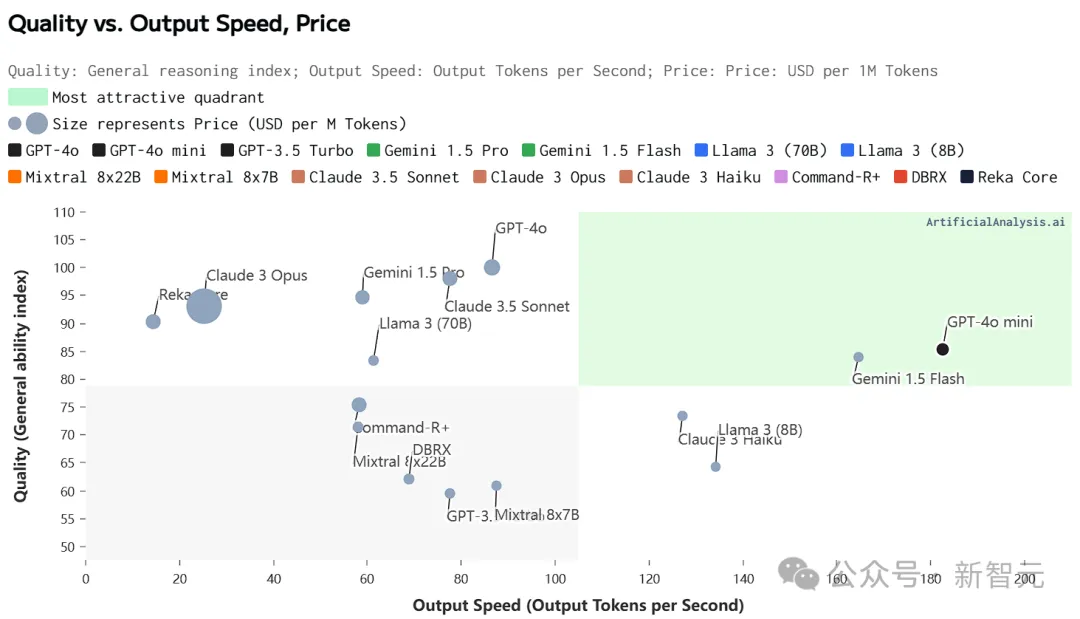This screenshot has width=1080, height=619.
Task: Click the GPT-4o data point bubble
Action: (492, 267)
